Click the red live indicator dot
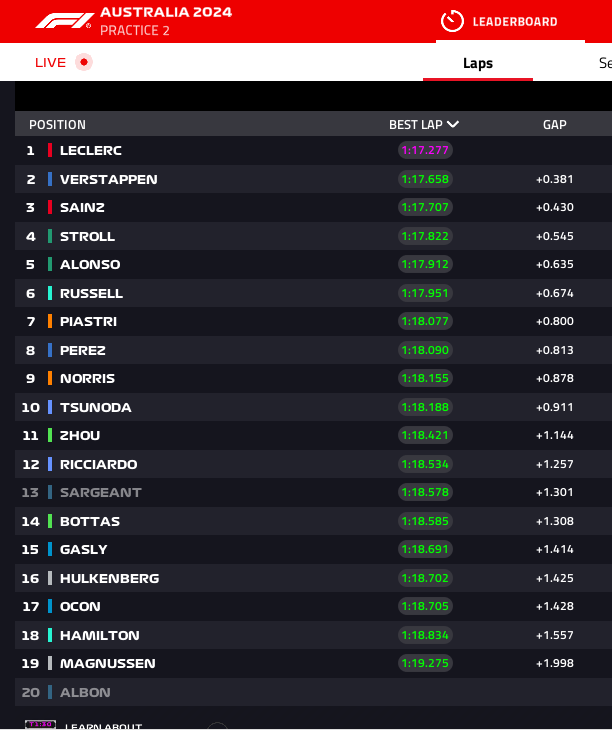612x730 pixels. pos(84,62)
